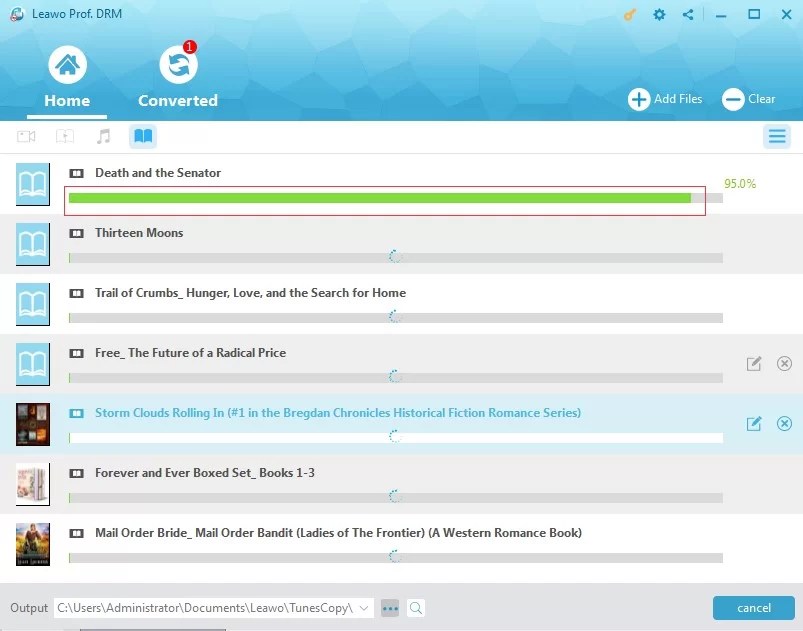Image resolution: width=803 pixels, height=631 pixels.
Task: Switch to the Converted tab
Action: coord(178,80)
